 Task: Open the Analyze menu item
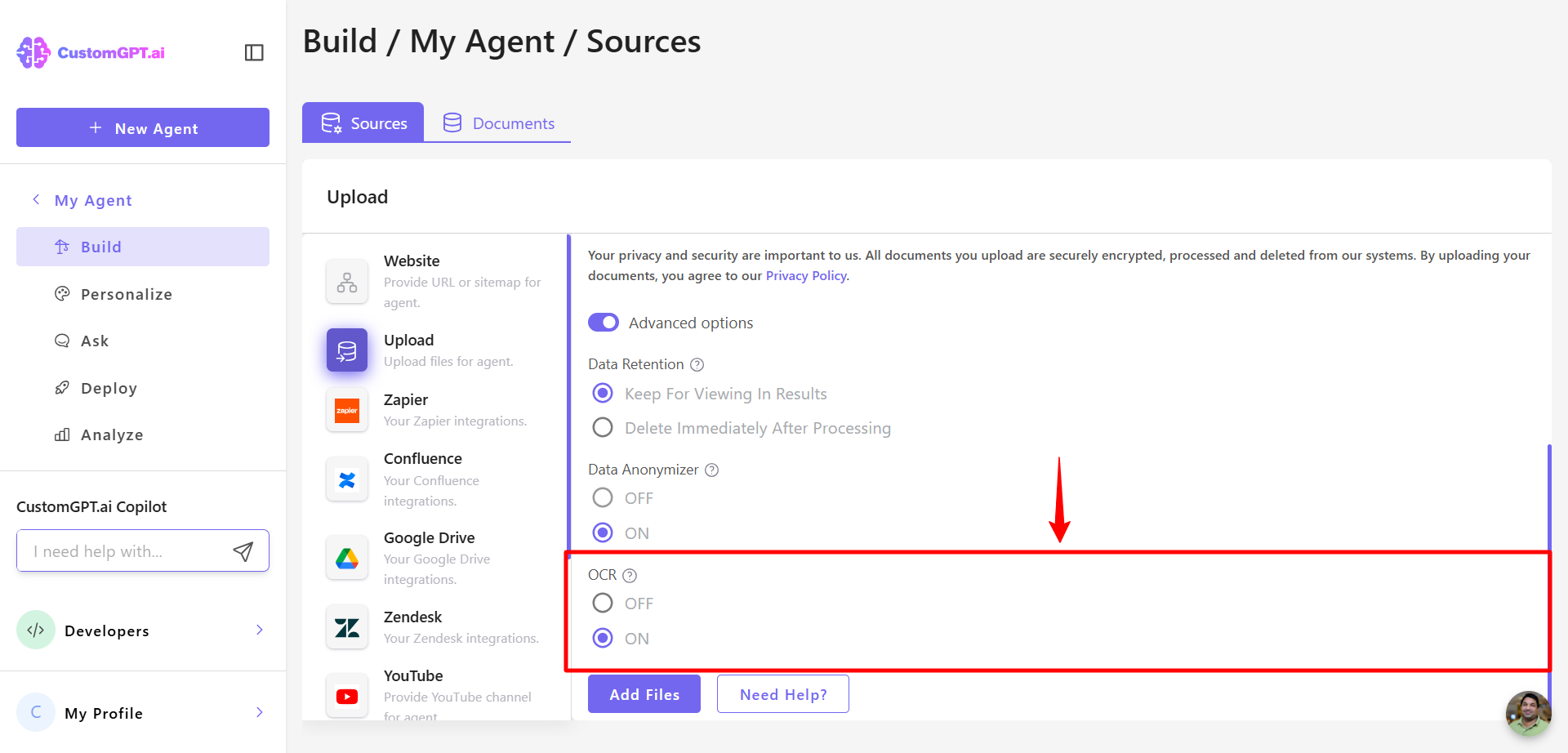(143, 434)
